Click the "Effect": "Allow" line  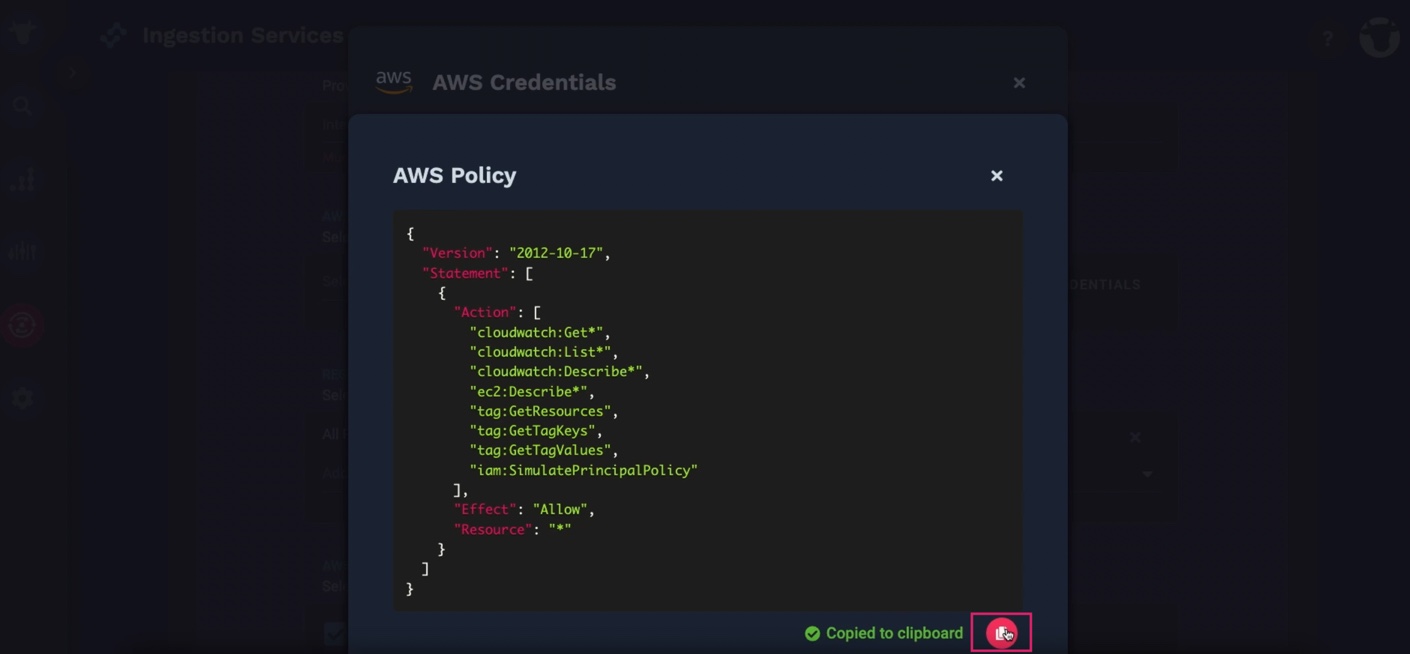click(524, 510)
